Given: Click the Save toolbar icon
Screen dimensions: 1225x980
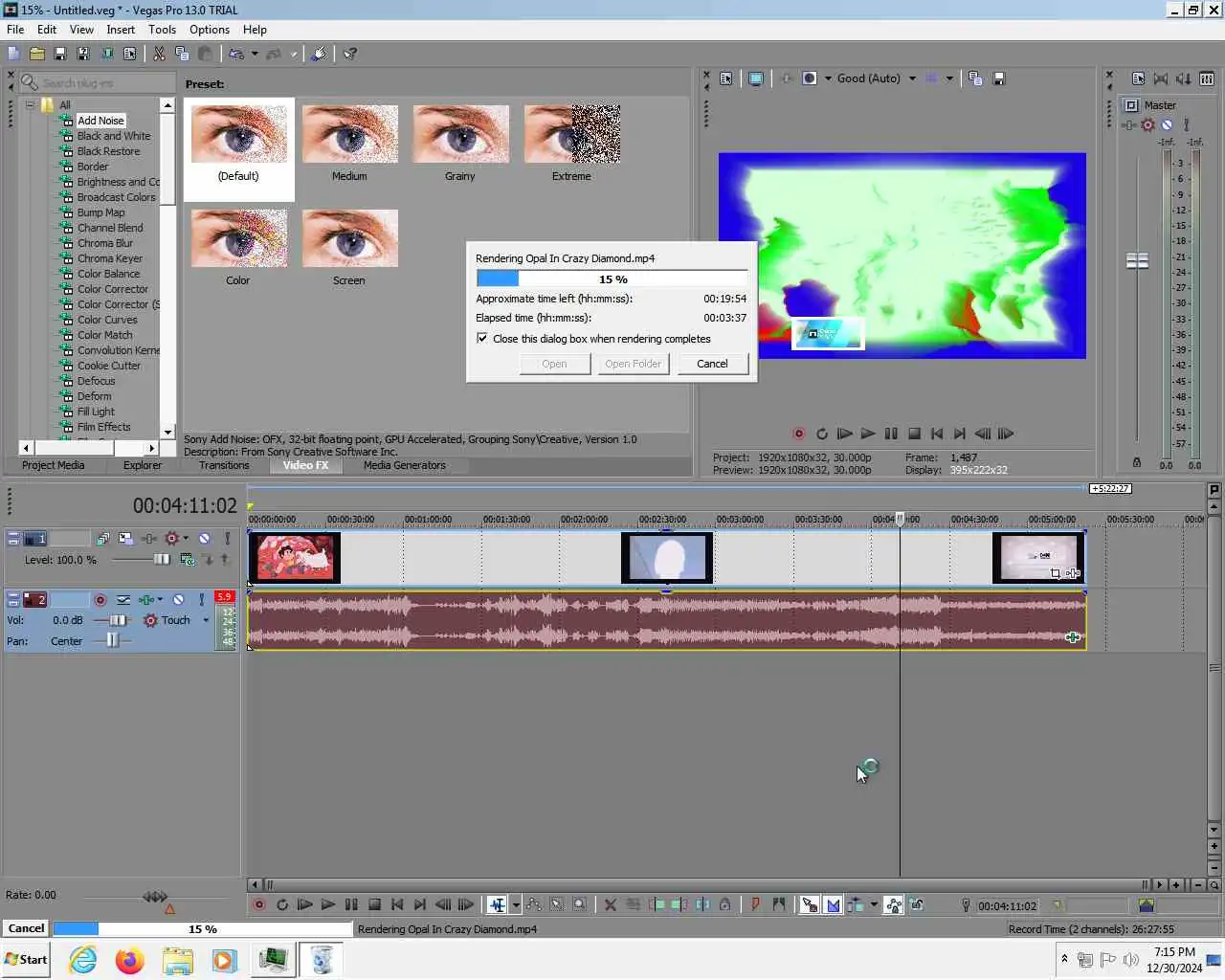Looking at the screenshot, I should (60, 54).
